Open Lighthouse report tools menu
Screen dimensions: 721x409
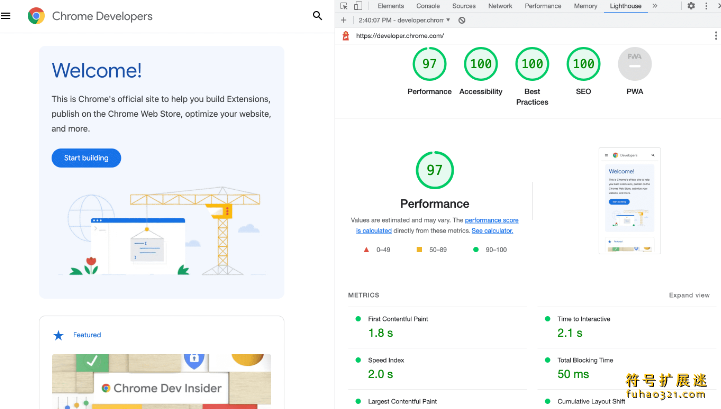pyautogui.click(x=715, y=35)
